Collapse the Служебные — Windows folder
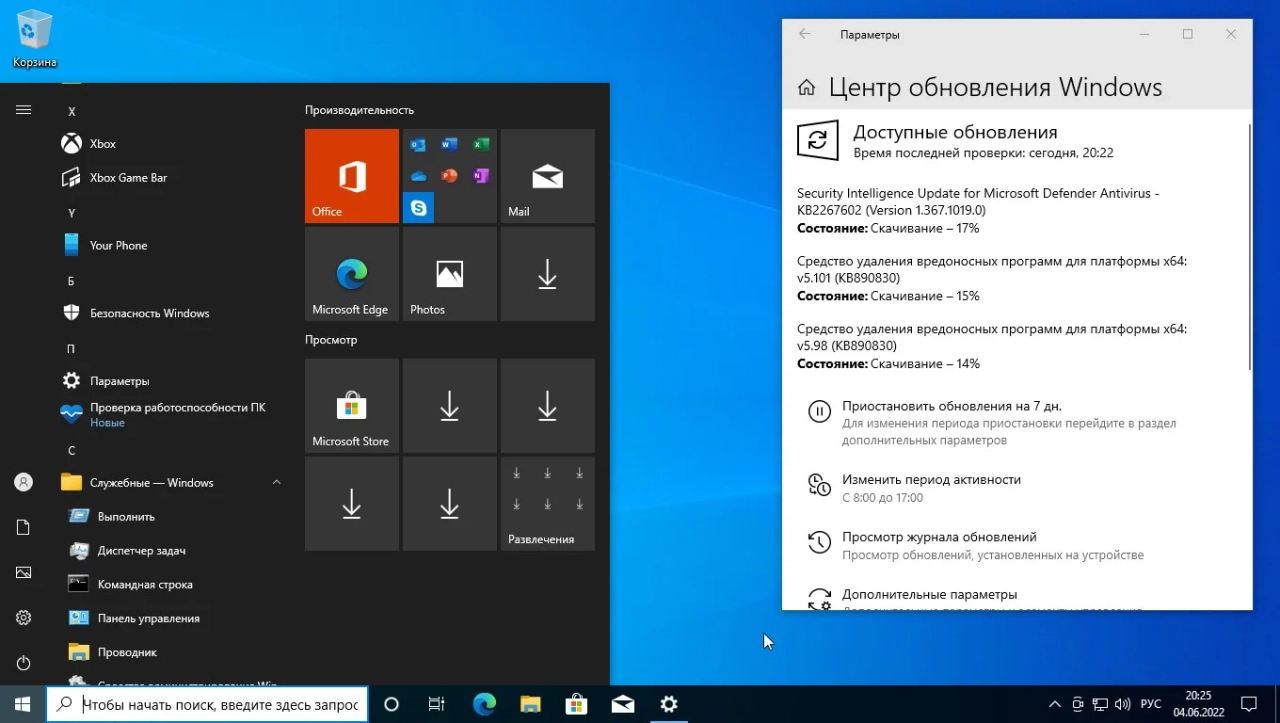This screenshot has width=1280, height=723. click(x=170, y=483)
